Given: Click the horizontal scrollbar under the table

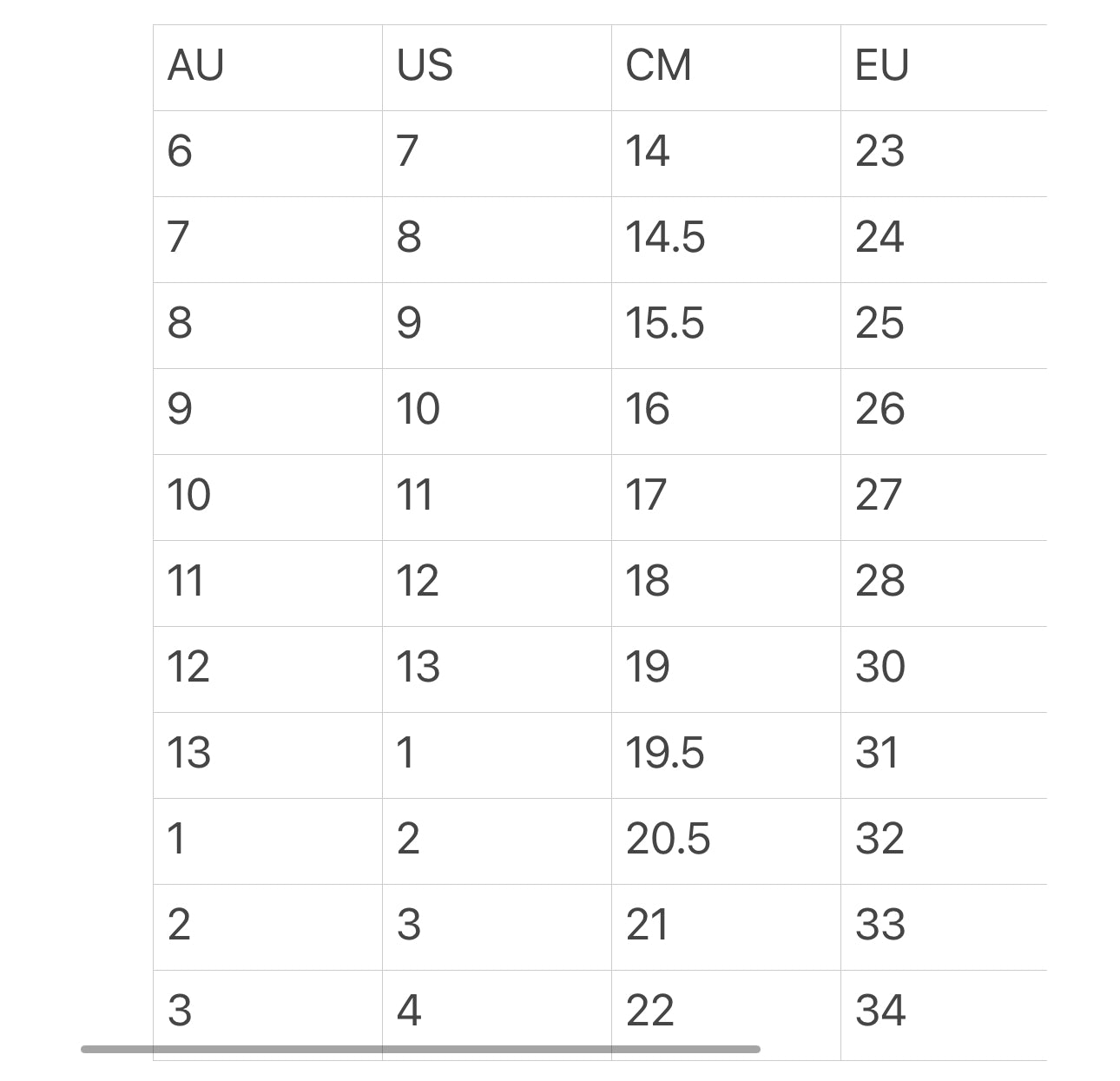Looking at the screenshot, I should pos(420,1049).
